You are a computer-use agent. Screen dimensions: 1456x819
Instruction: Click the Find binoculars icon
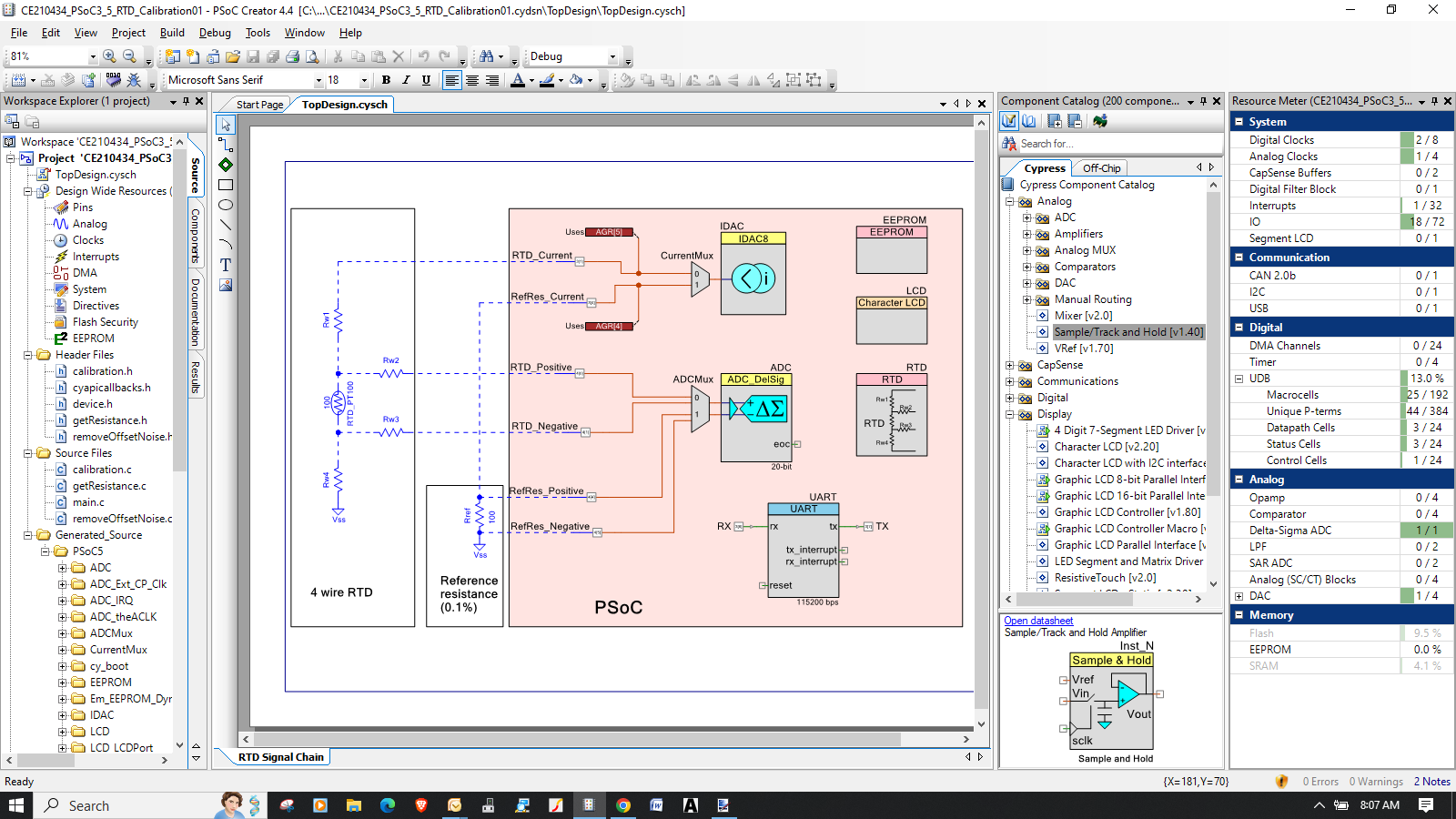point(486,56)
